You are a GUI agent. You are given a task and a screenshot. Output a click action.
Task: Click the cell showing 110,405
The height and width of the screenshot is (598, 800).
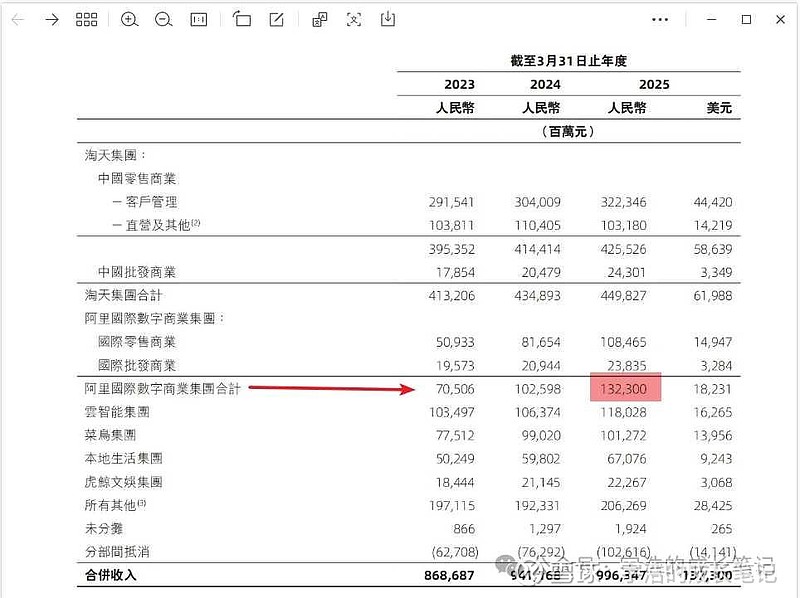(x=538, y=226)
